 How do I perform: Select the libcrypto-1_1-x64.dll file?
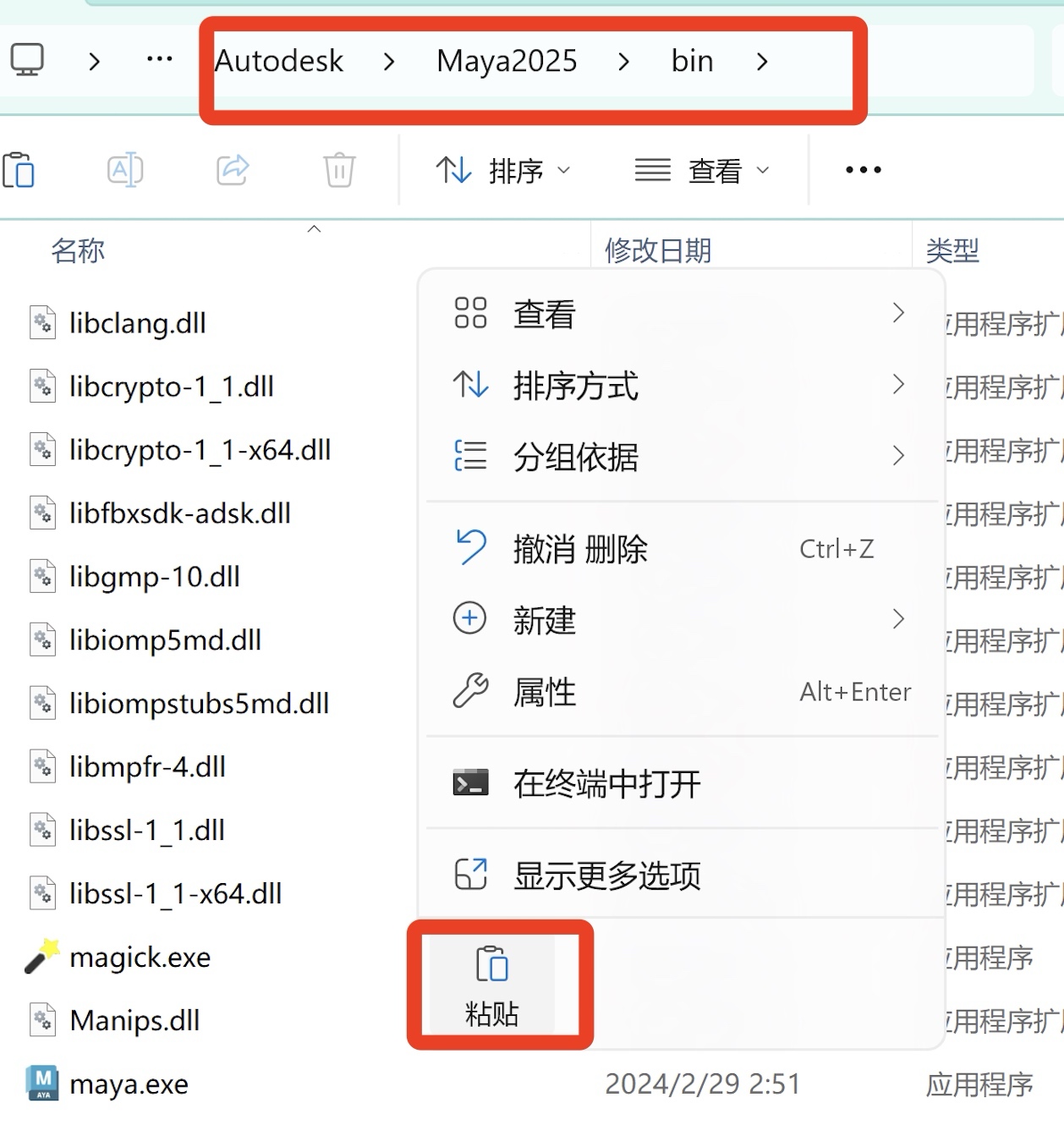[x=200, y=450]
